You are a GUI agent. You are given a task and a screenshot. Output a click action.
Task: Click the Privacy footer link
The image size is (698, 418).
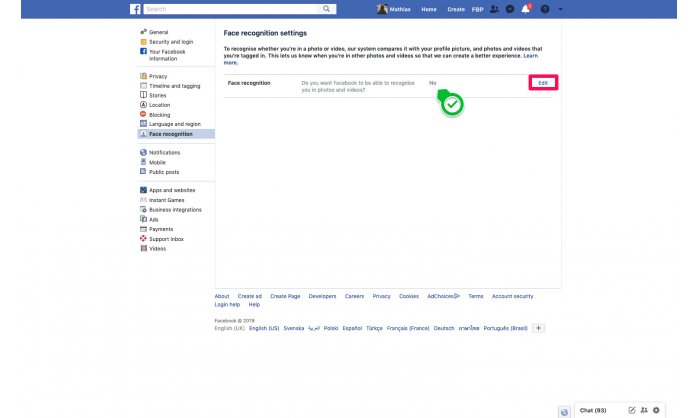[x=381, y=296]
